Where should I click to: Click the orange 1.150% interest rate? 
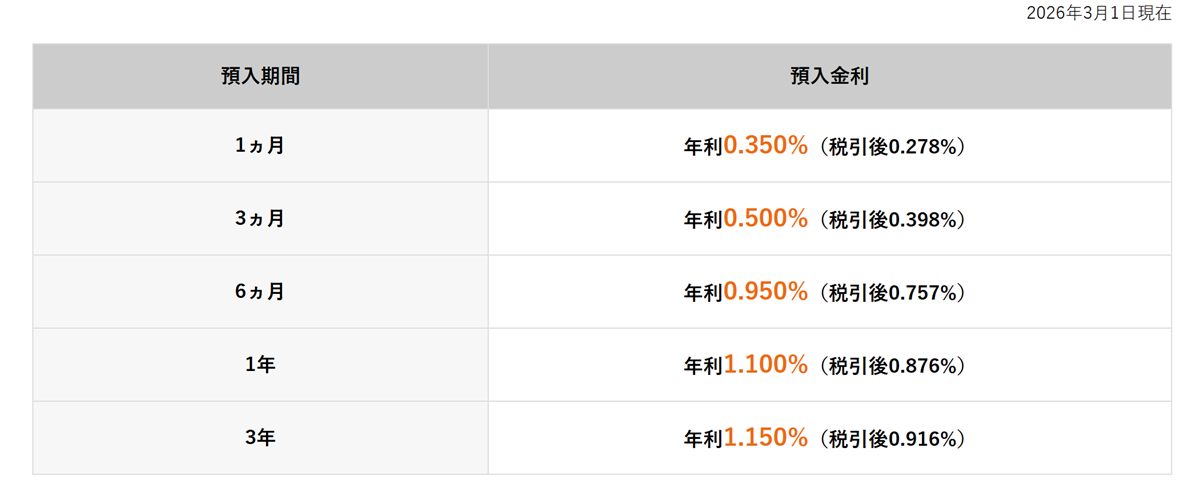tap(765, 438)
